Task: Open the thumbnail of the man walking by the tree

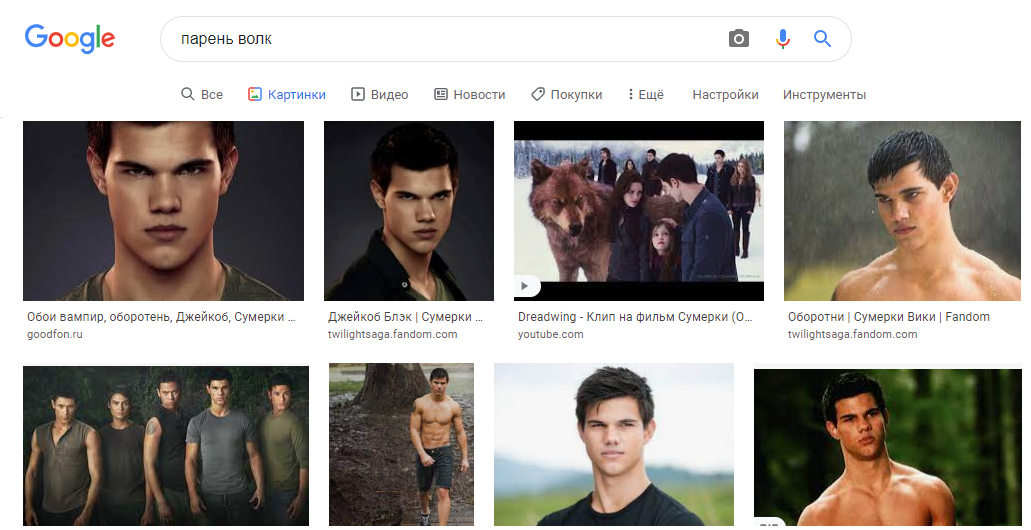Action: click(401, 445)
